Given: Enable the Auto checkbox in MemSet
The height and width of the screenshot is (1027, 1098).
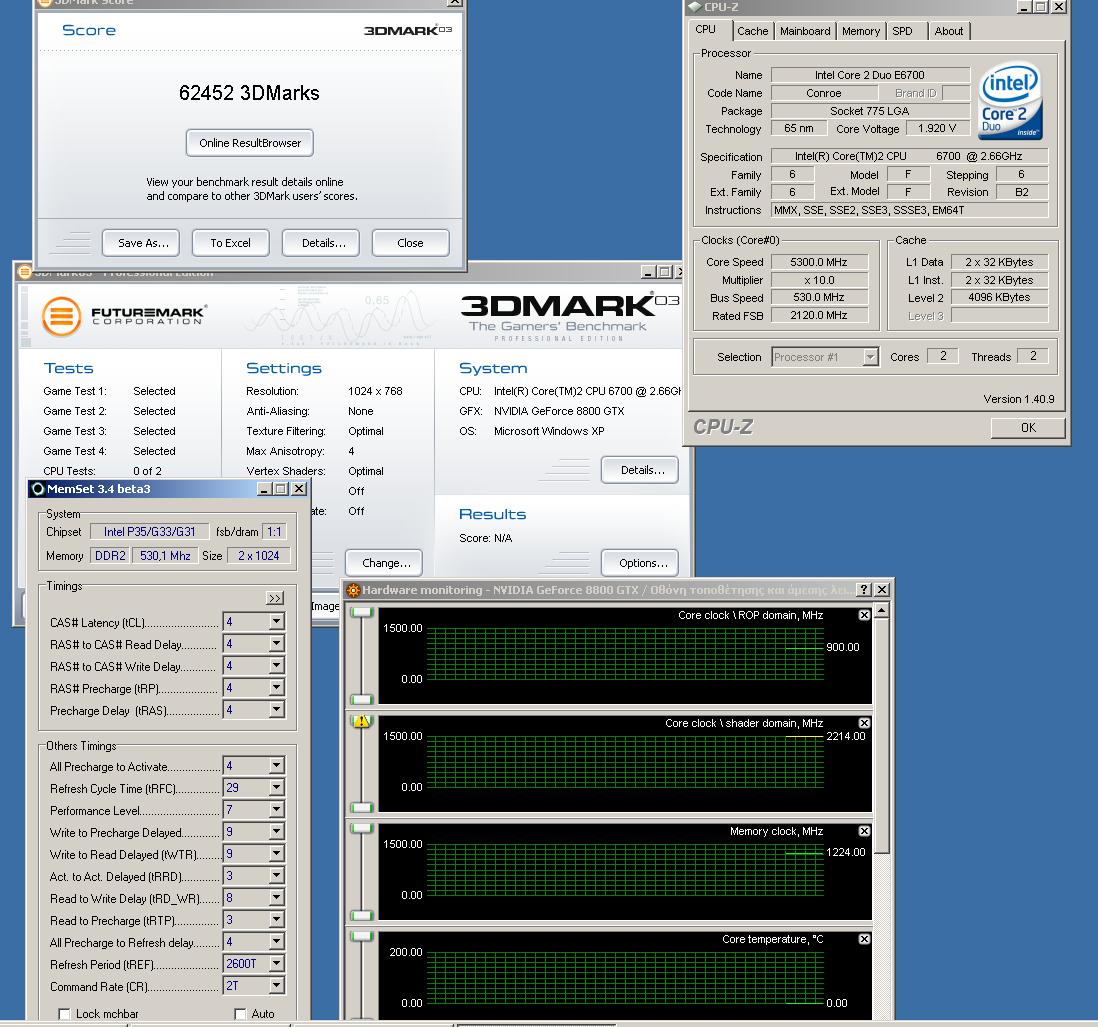Looking at the screenshot, I should [x=240, y=1014].
